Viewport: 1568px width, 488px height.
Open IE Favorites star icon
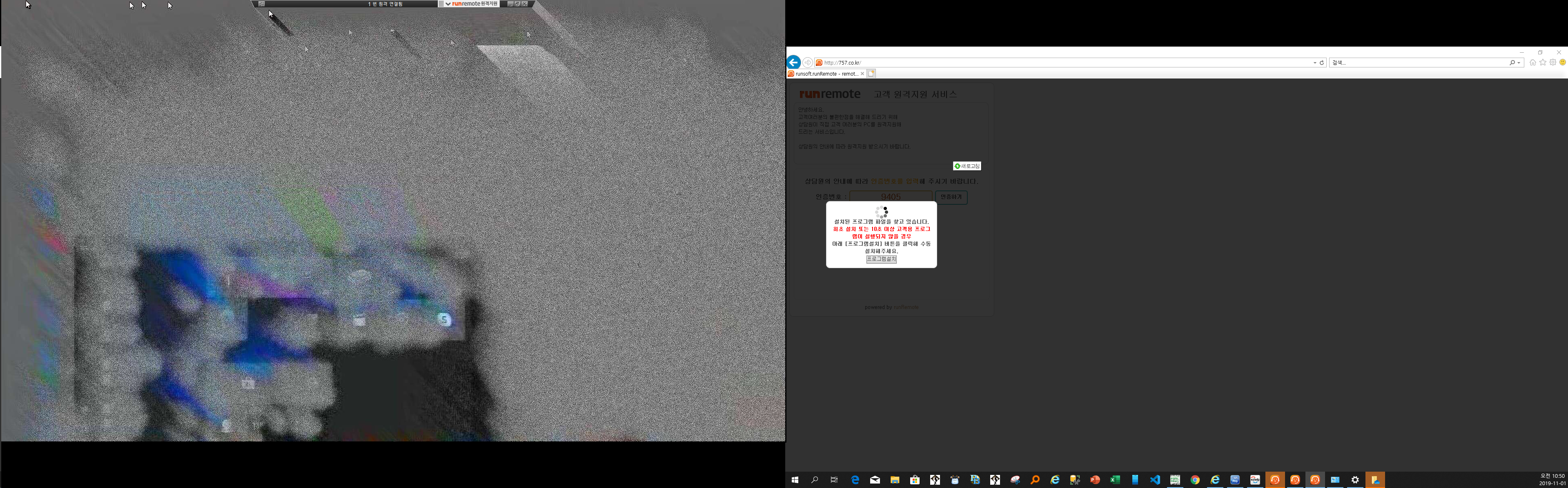1542,62
